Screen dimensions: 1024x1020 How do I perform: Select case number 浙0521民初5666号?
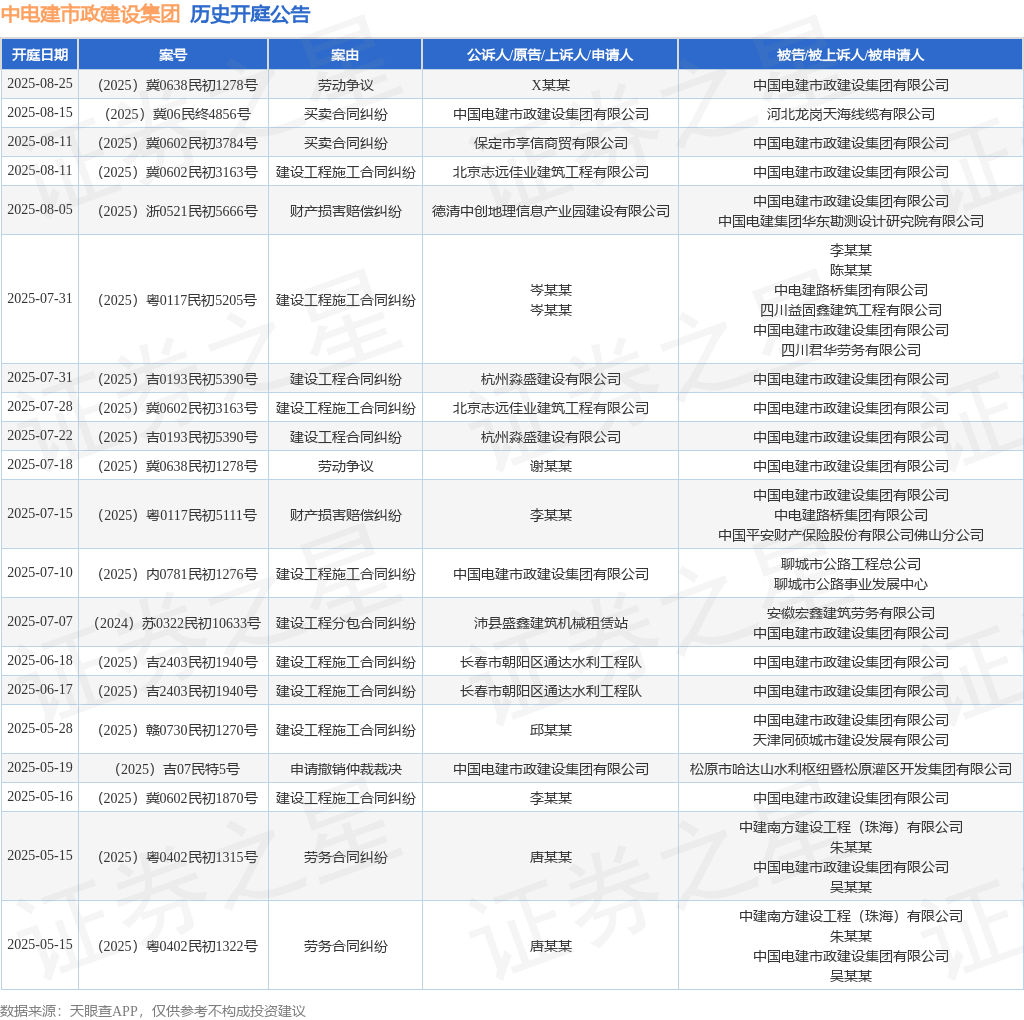(178, 211)
